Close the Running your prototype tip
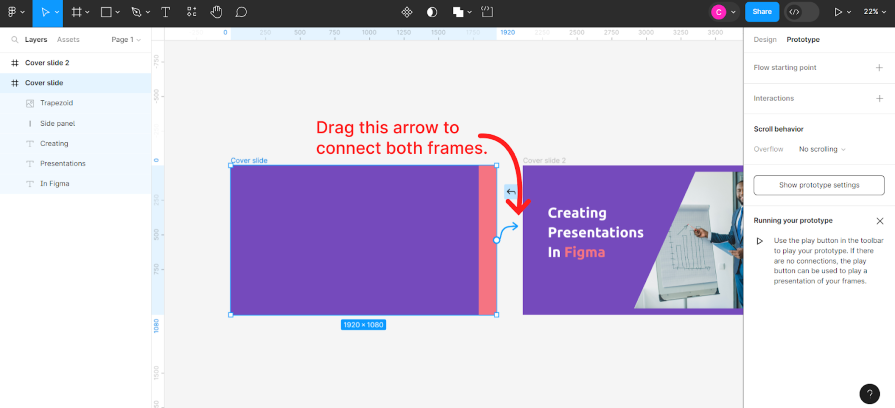The height and width of the screenshot is (408, 895). pyautogui.click(x=880, y=220)
